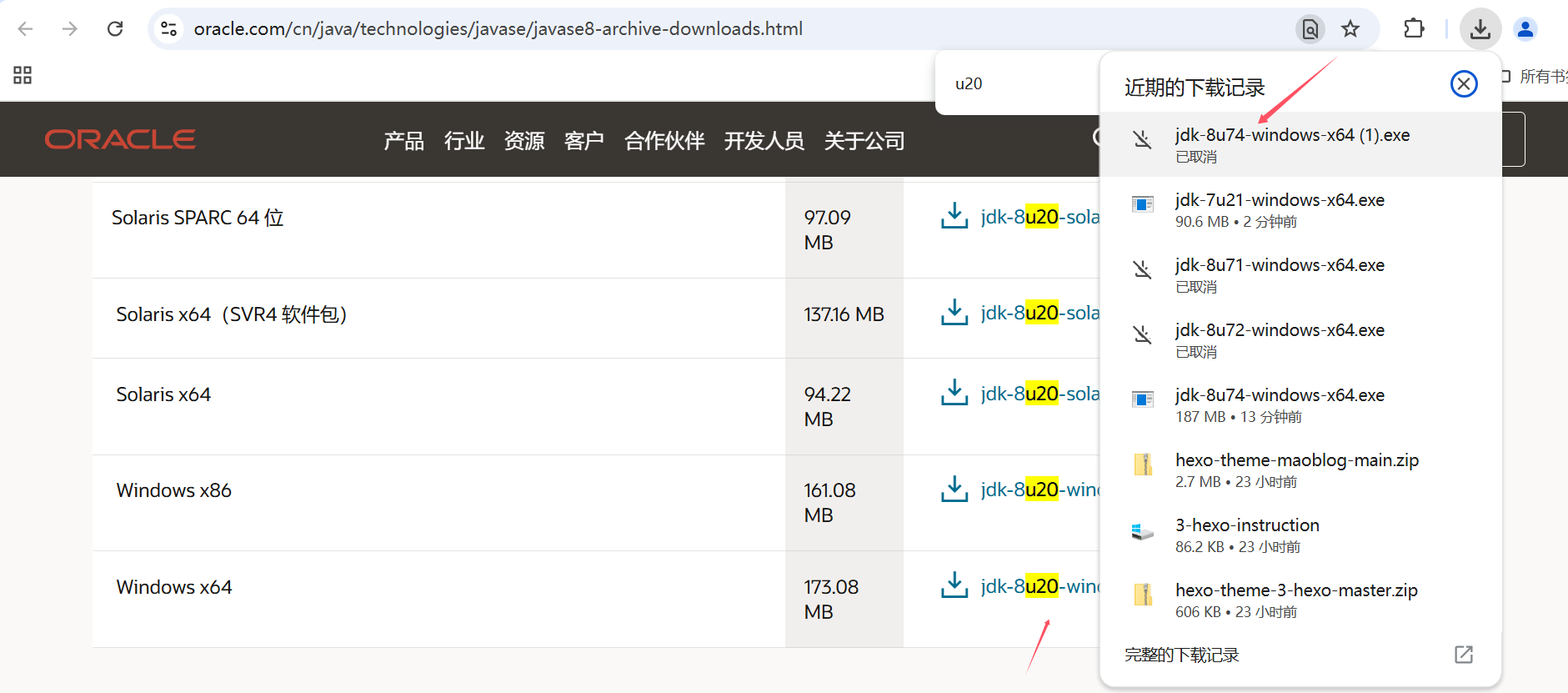View site information icon in address bar
Screen dimensions: 1568x693
coord(168,29)
